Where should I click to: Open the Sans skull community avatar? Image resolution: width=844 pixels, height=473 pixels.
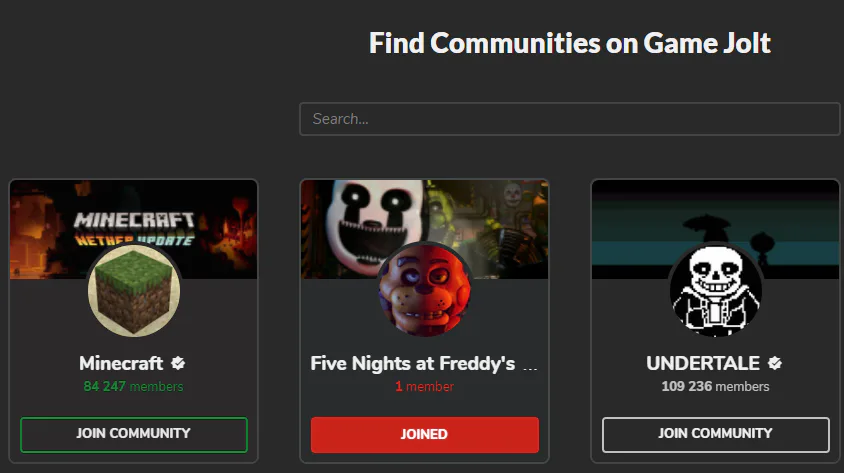715,291
